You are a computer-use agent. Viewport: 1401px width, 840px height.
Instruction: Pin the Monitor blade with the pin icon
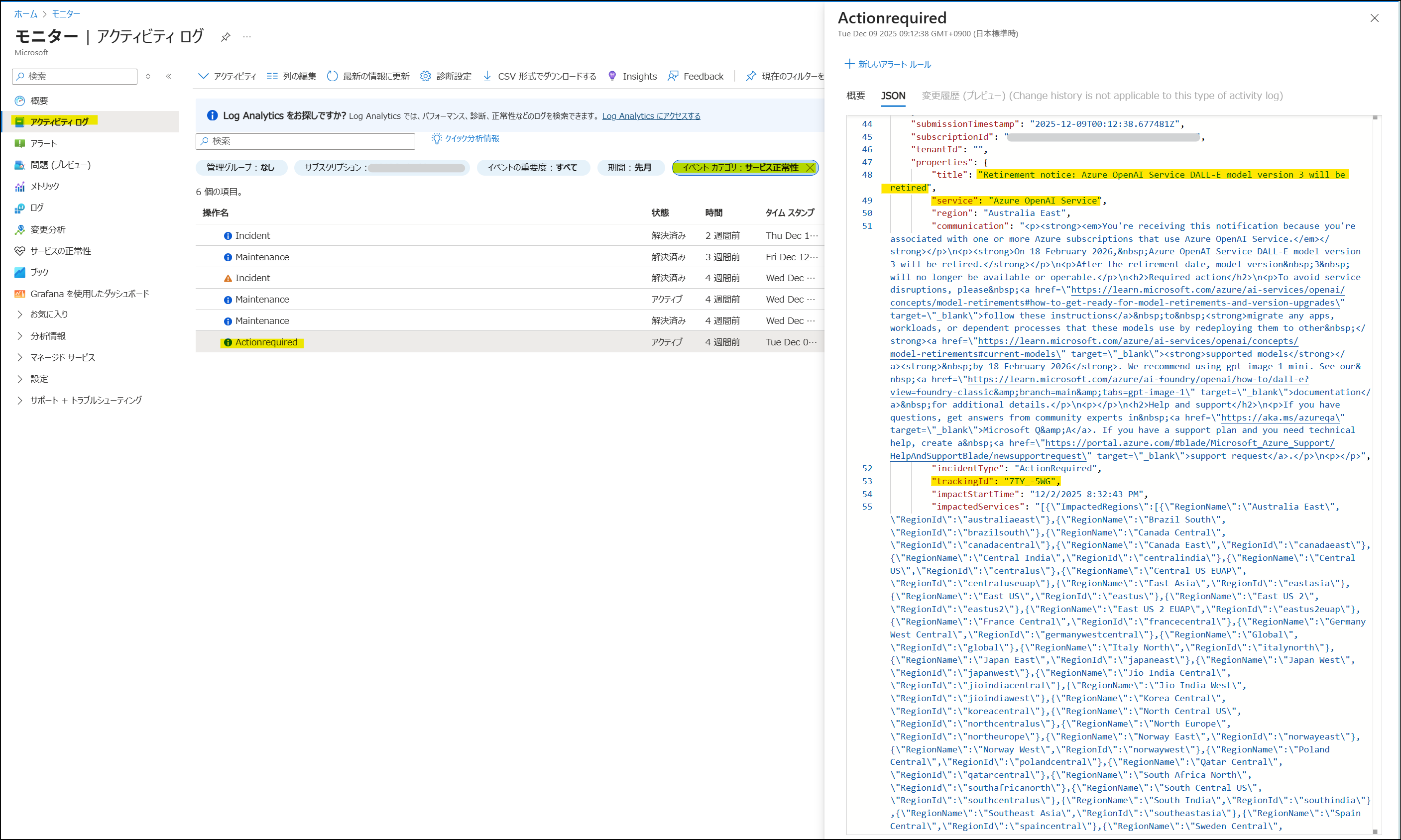click(x=226, y=37)
